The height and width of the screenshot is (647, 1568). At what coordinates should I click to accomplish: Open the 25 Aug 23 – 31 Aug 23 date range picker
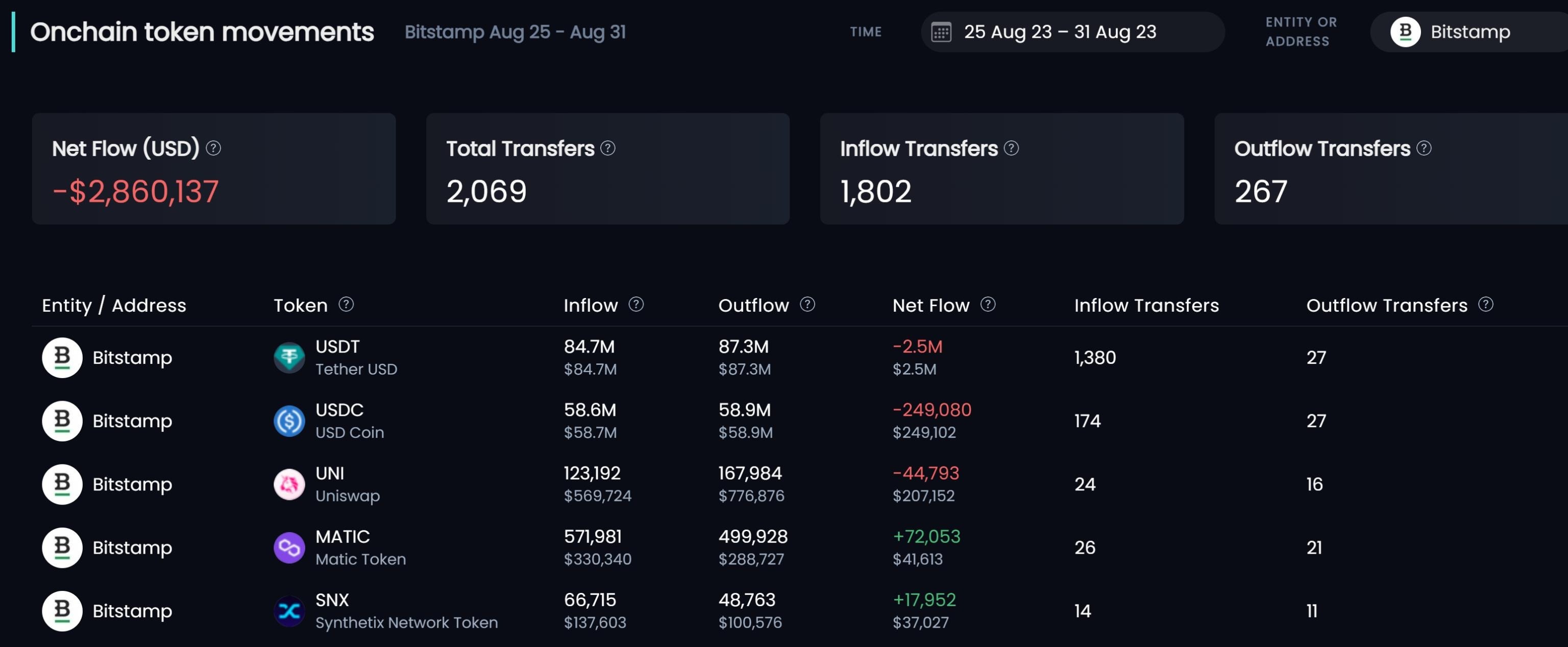tap(1072, 32)
